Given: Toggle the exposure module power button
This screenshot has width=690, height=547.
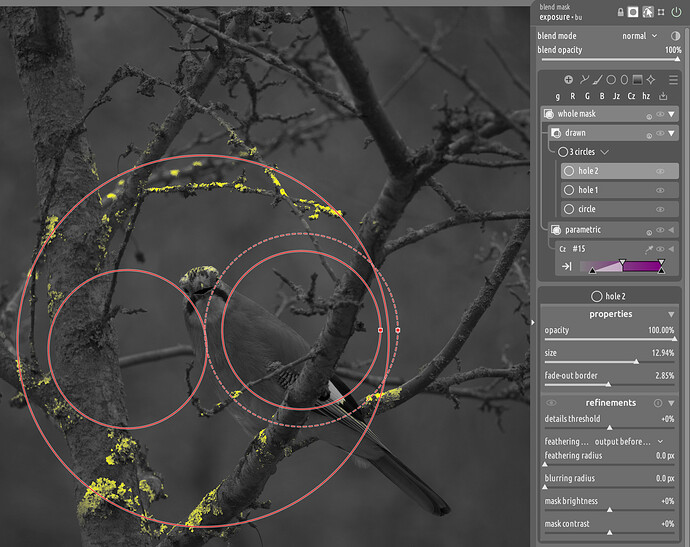Looking at the screenshot, I should click(676, 12).
